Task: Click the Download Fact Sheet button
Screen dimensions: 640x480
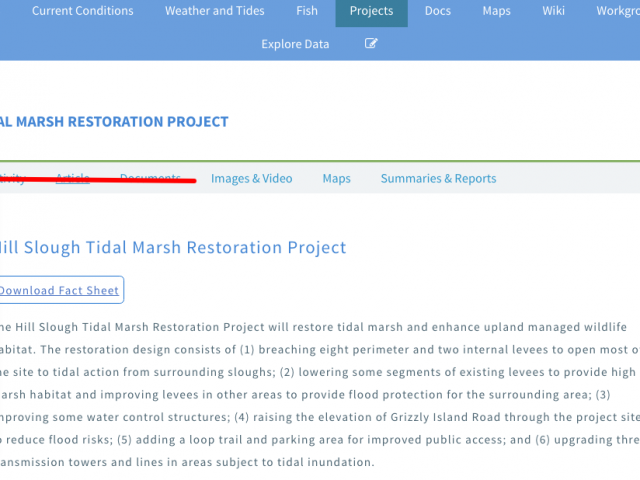Action: tap(61, 290)
